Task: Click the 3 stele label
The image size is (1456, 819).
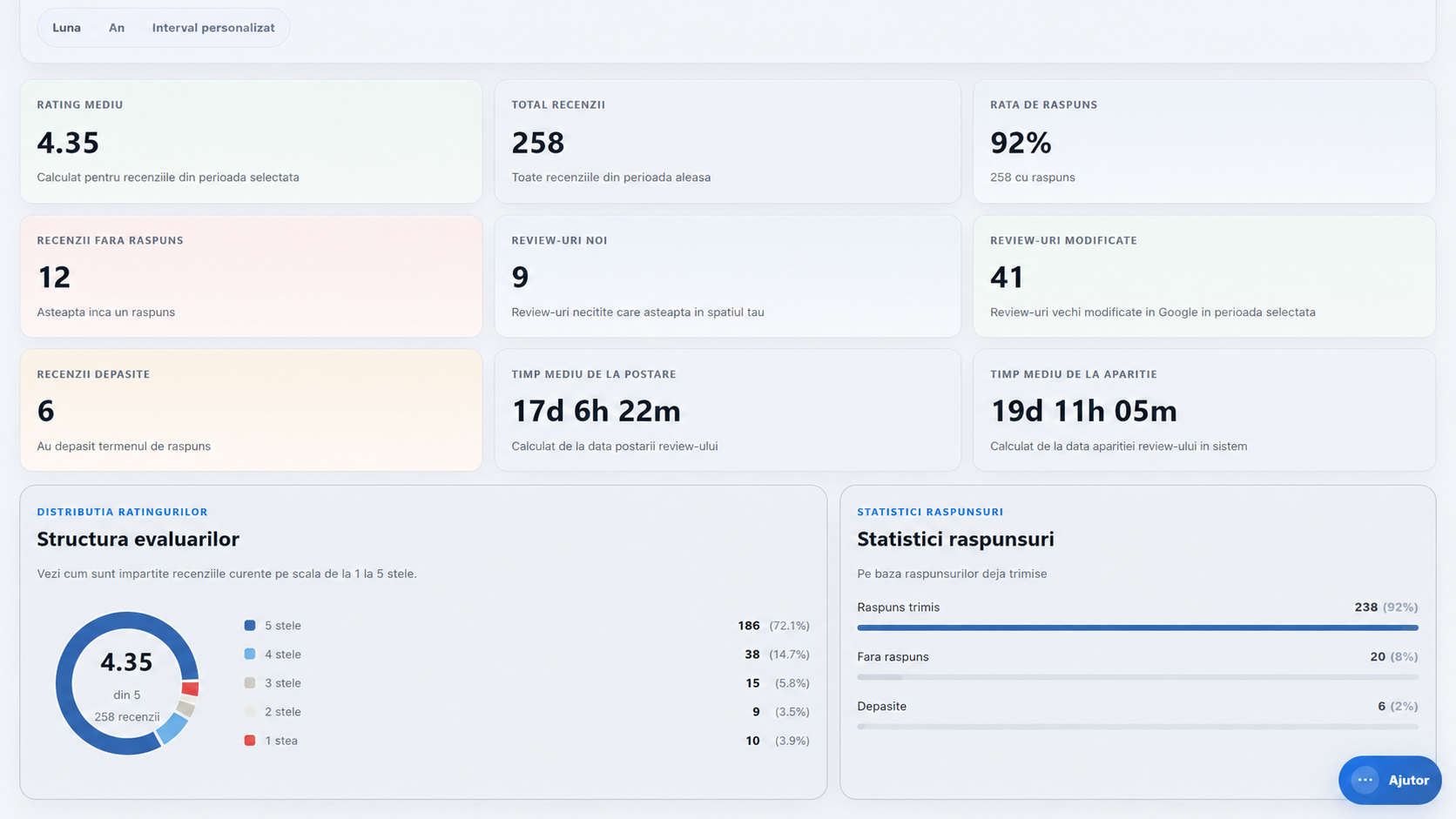Action: click(x=283, y=683)
